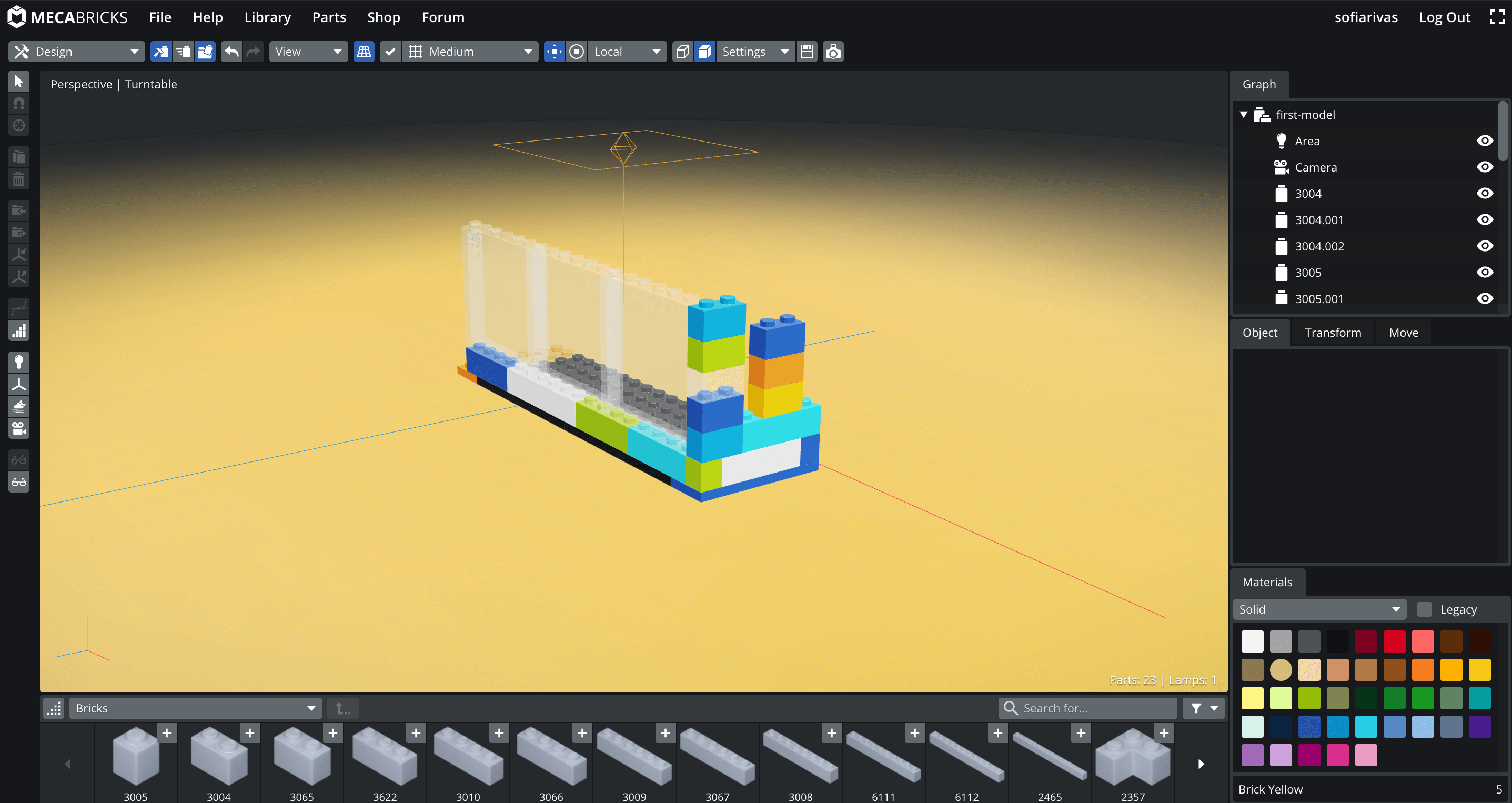Open the Forum link
1512x803 pixels.
tap(443, 17)
